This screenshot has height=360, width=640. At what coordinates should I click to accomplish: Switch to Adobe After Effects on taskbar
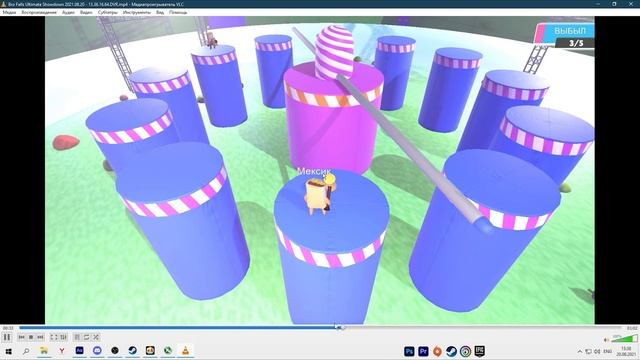(80, 351)
